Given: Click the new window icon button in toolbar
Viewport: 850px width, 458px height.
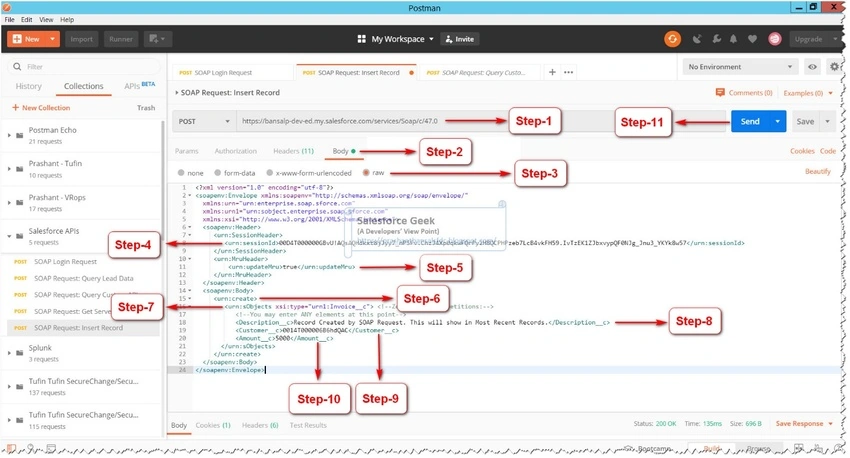Looking at the screenshot, I should (x=157, y=39).
